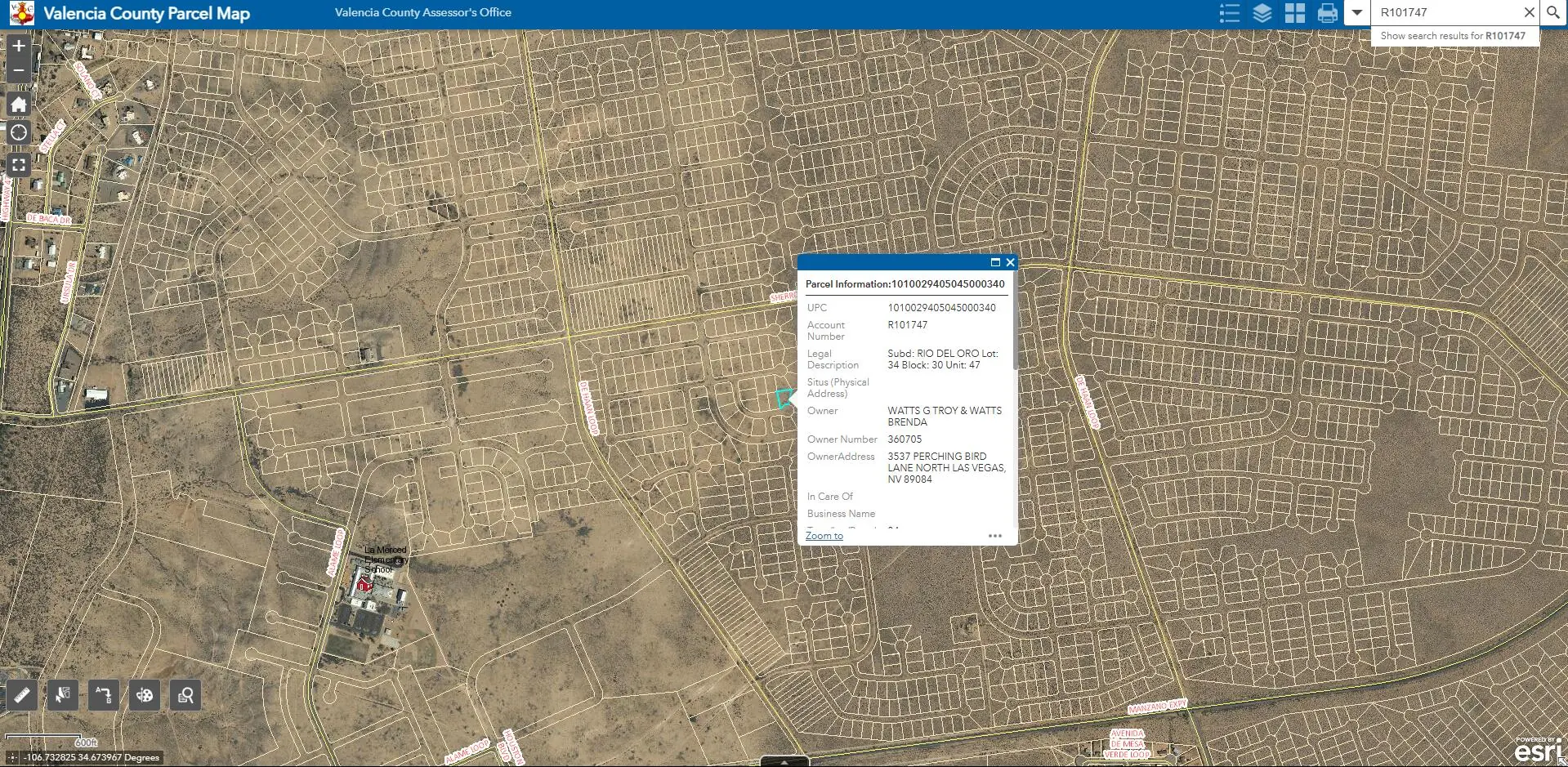Maximize the parcel information popup
The image size is (1568, 767).
(x=995, y=262)
